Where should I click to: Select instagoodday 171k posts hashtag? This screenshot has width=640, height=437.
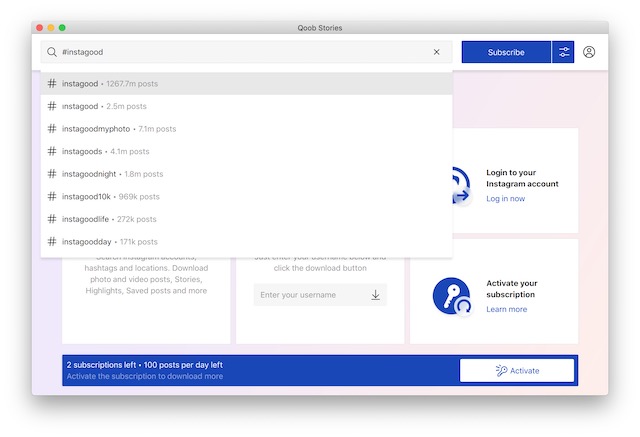pyautogui.click(x=246, y=242)
